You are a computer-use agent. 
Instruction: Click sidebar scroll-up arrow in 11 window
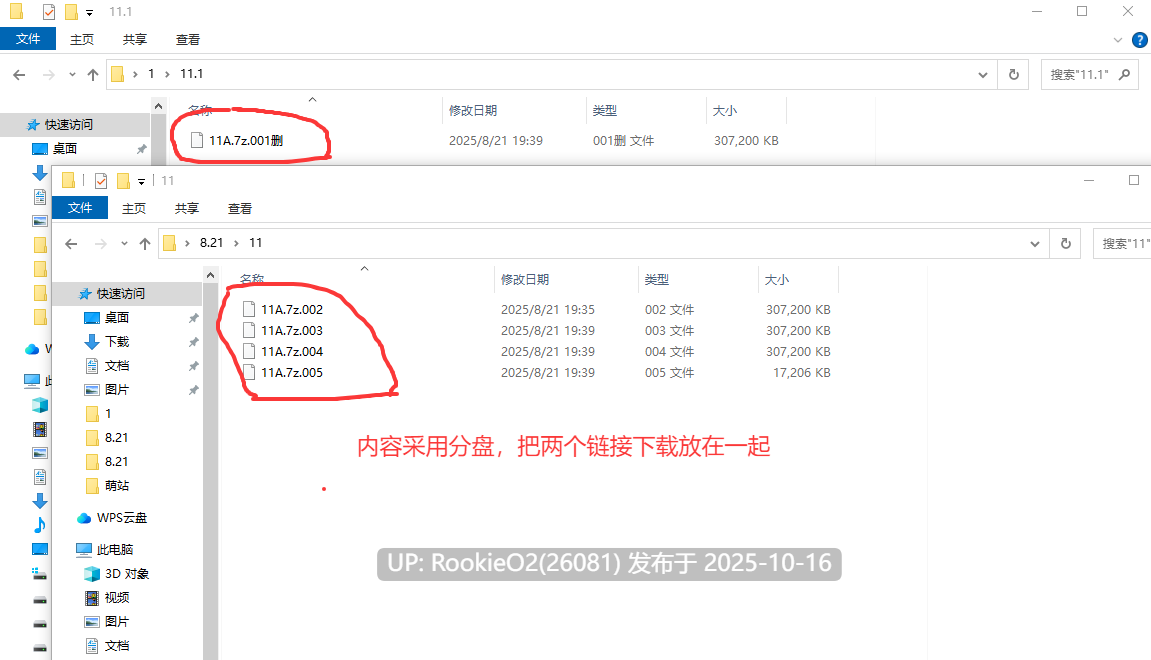[211, 275]
